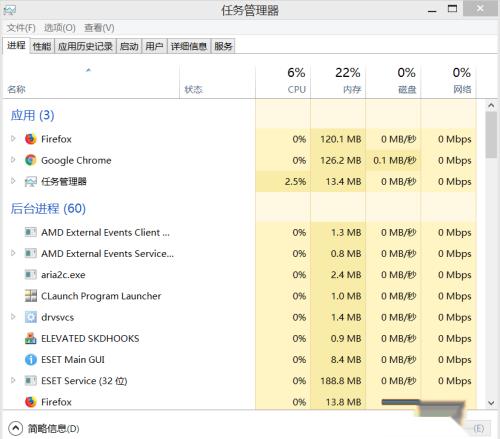500x439 pixels.
Task: Expand the Google Chrome app entry
Action: click(x=13, y=160)
